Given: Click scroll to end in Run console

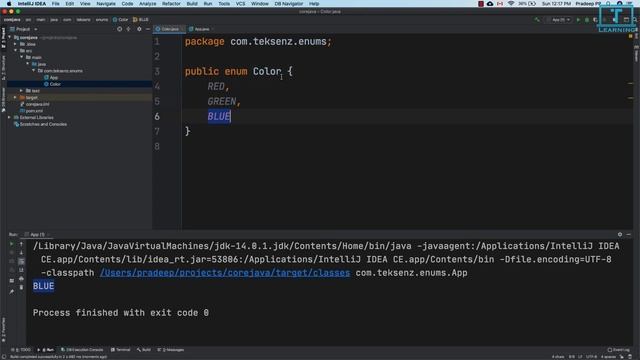Looking at the screenshot, I should pyautogui.click(x=21, y=270).
